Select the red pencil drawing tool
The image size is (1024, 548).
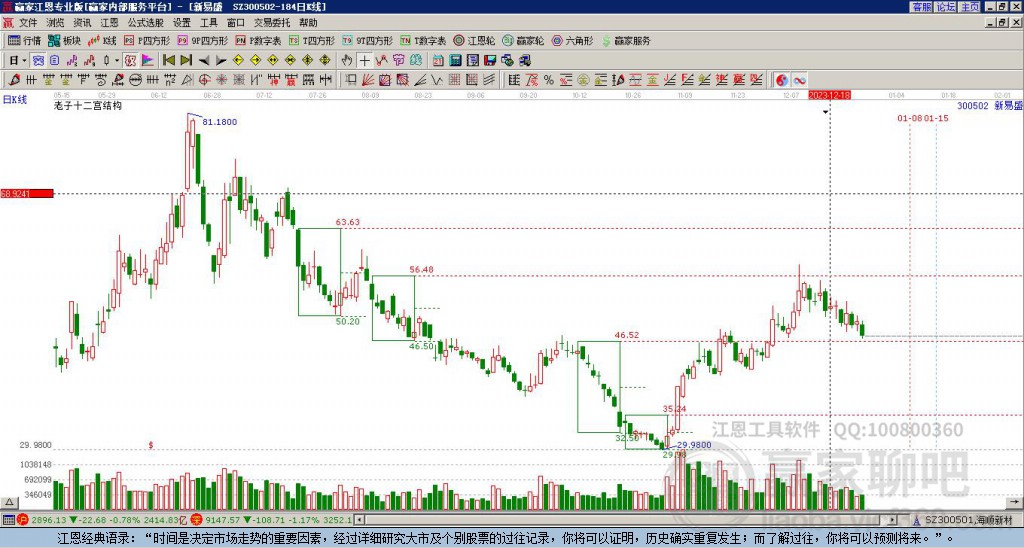pos(14,80)
